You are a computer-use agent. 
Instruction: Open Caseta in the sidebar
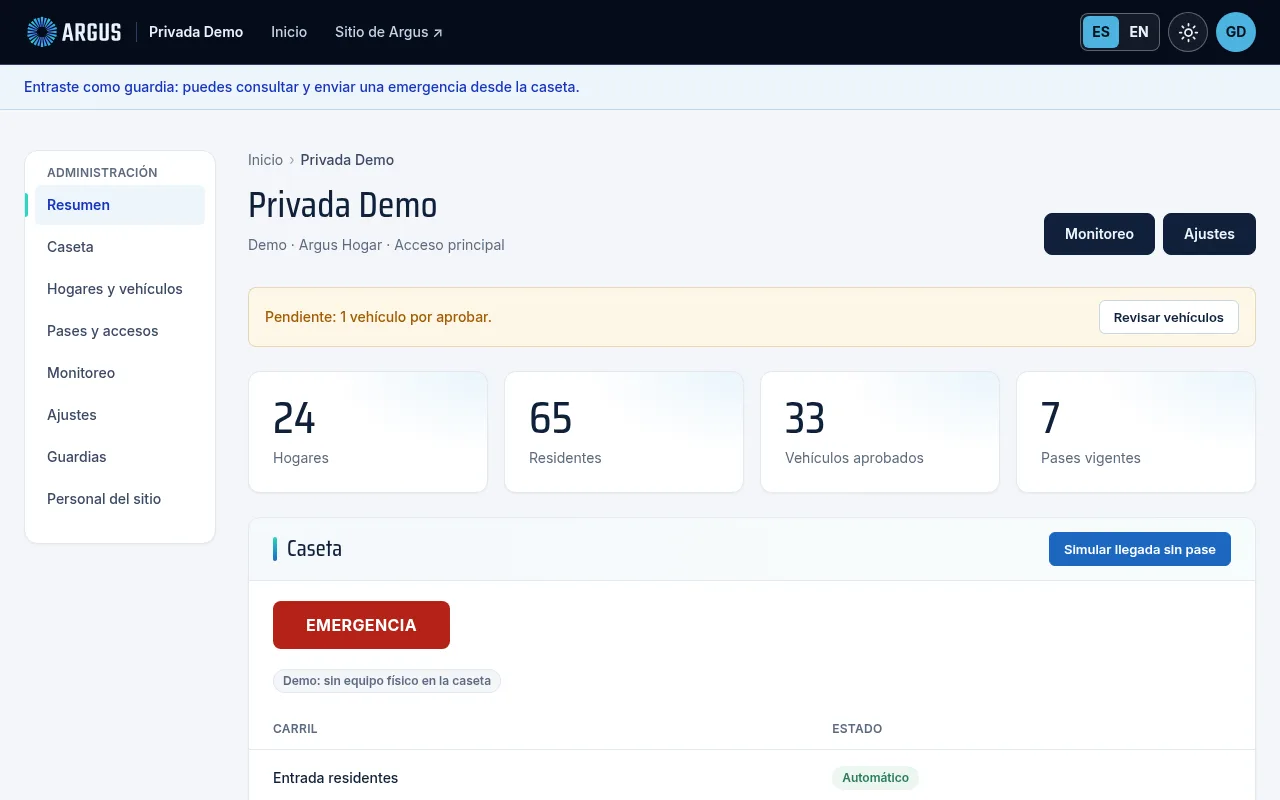click(120, 247)
